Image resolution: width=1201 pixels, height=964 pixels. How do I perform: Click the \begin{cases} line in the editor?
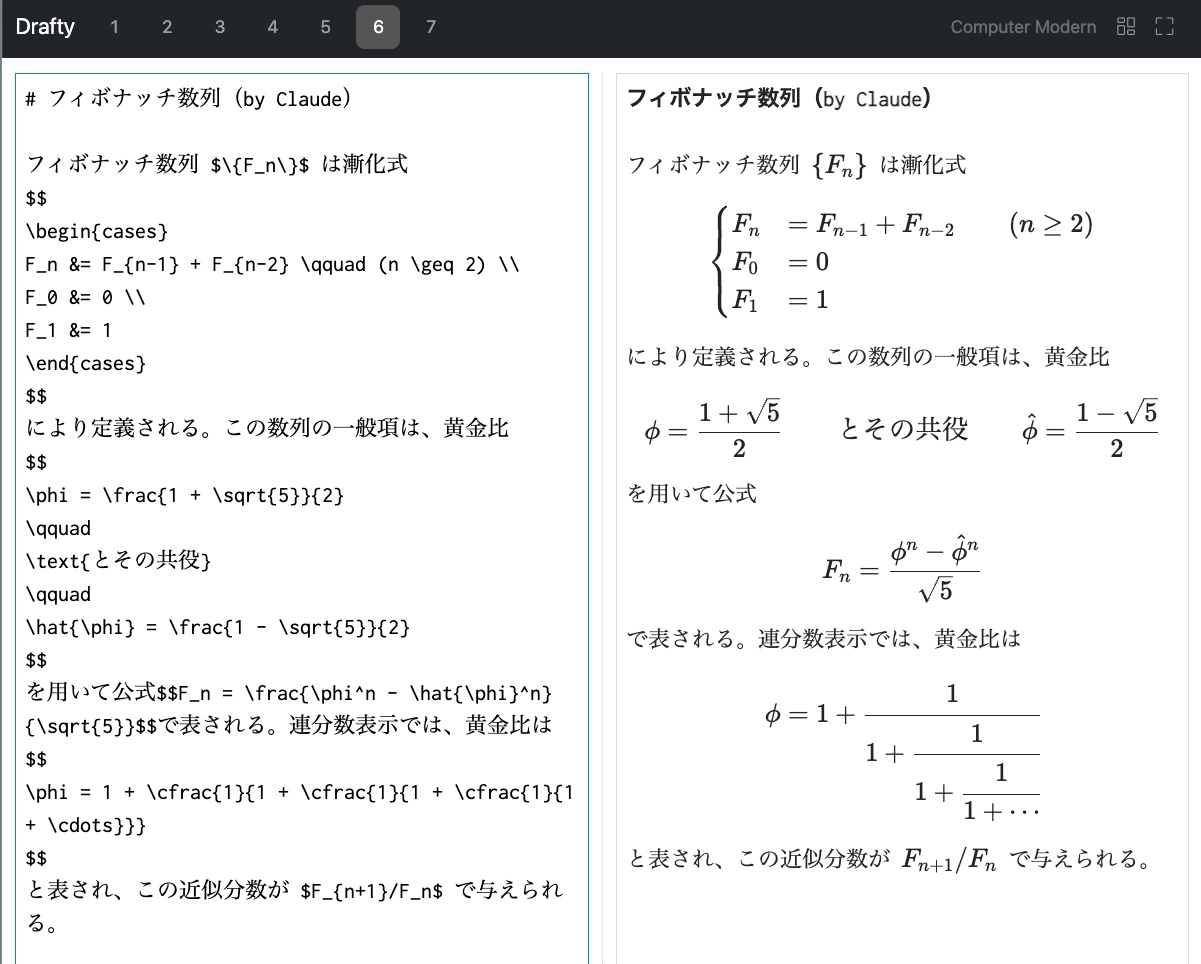coord(97,231)
